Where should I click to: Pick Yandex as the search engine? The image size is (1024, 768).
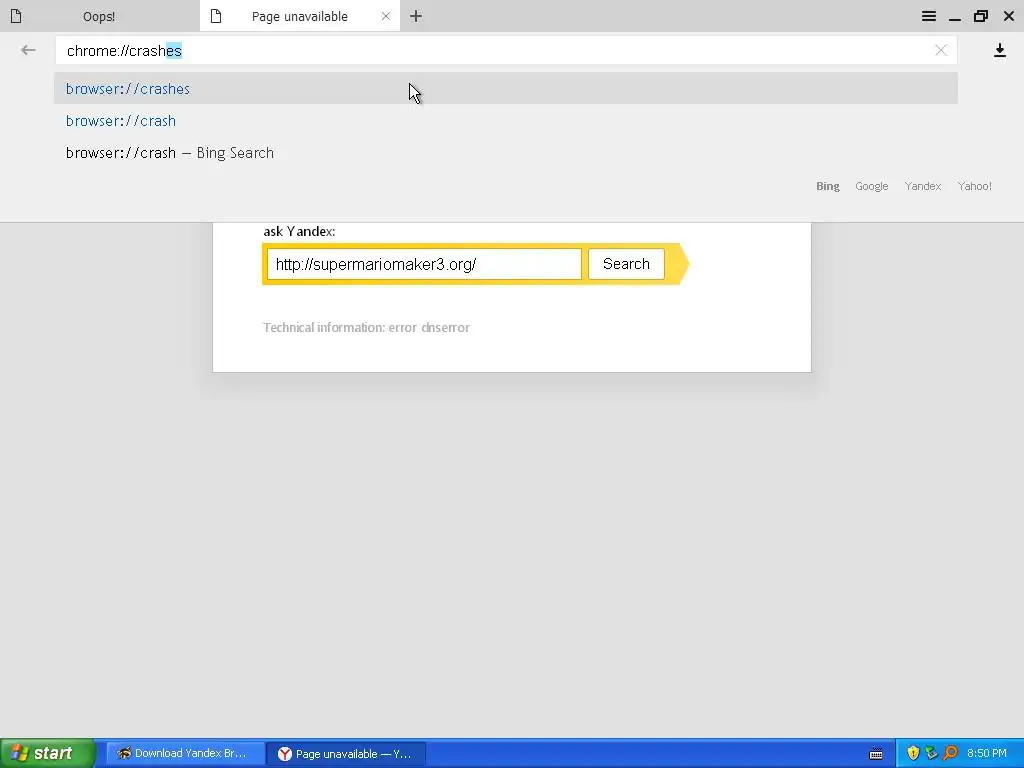click(x=923, y=186)
